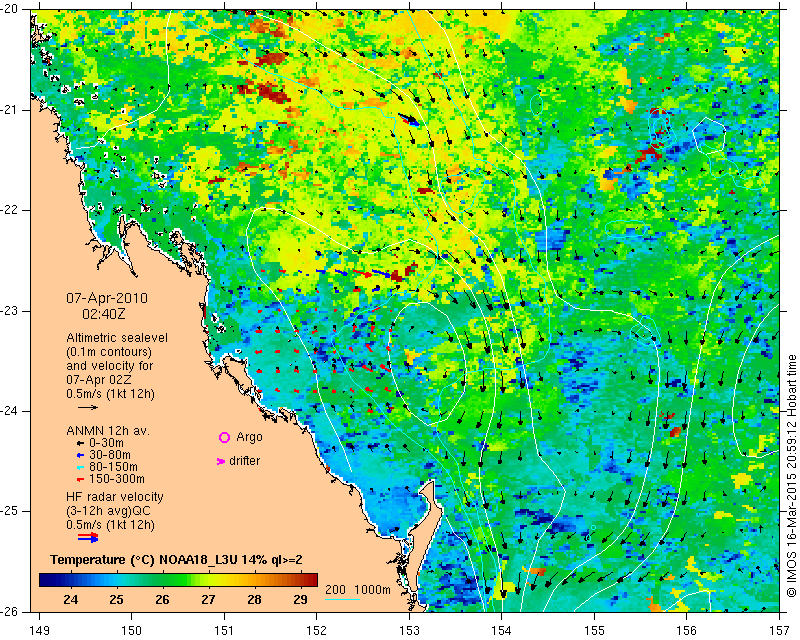Click the black 0-30m legend arrow
The width and height of the screenshot is (800, 640).
[80, 444]
